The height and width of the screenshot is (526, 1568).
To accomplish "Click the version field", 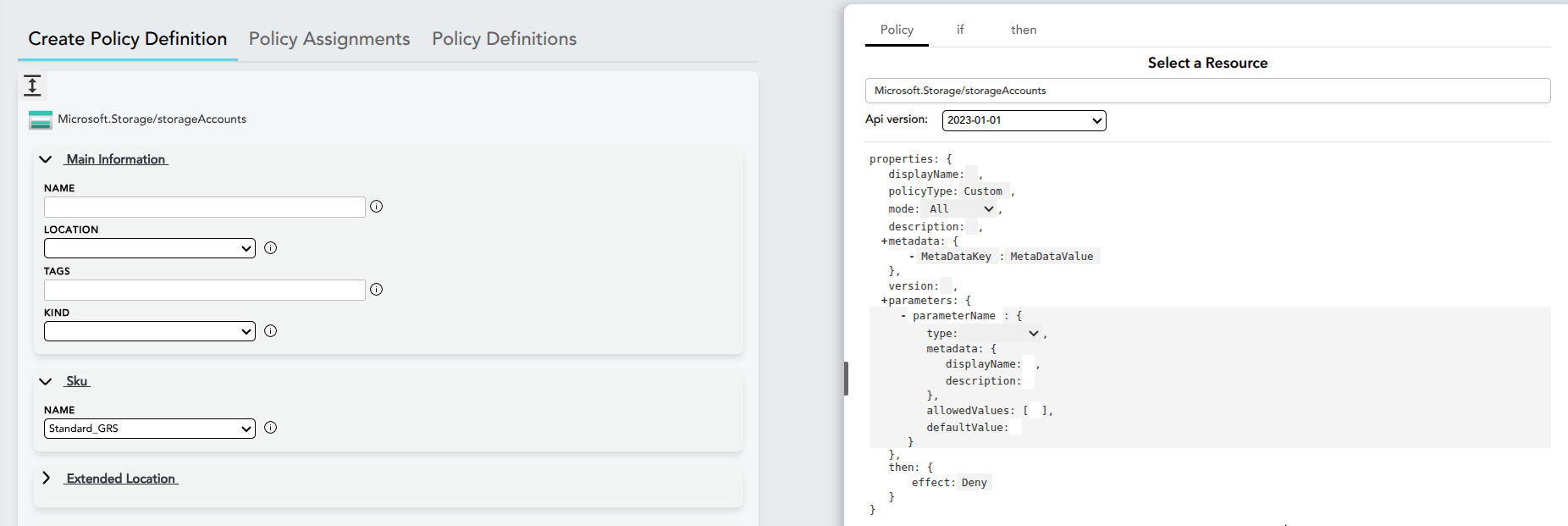I will coord(947,286).
